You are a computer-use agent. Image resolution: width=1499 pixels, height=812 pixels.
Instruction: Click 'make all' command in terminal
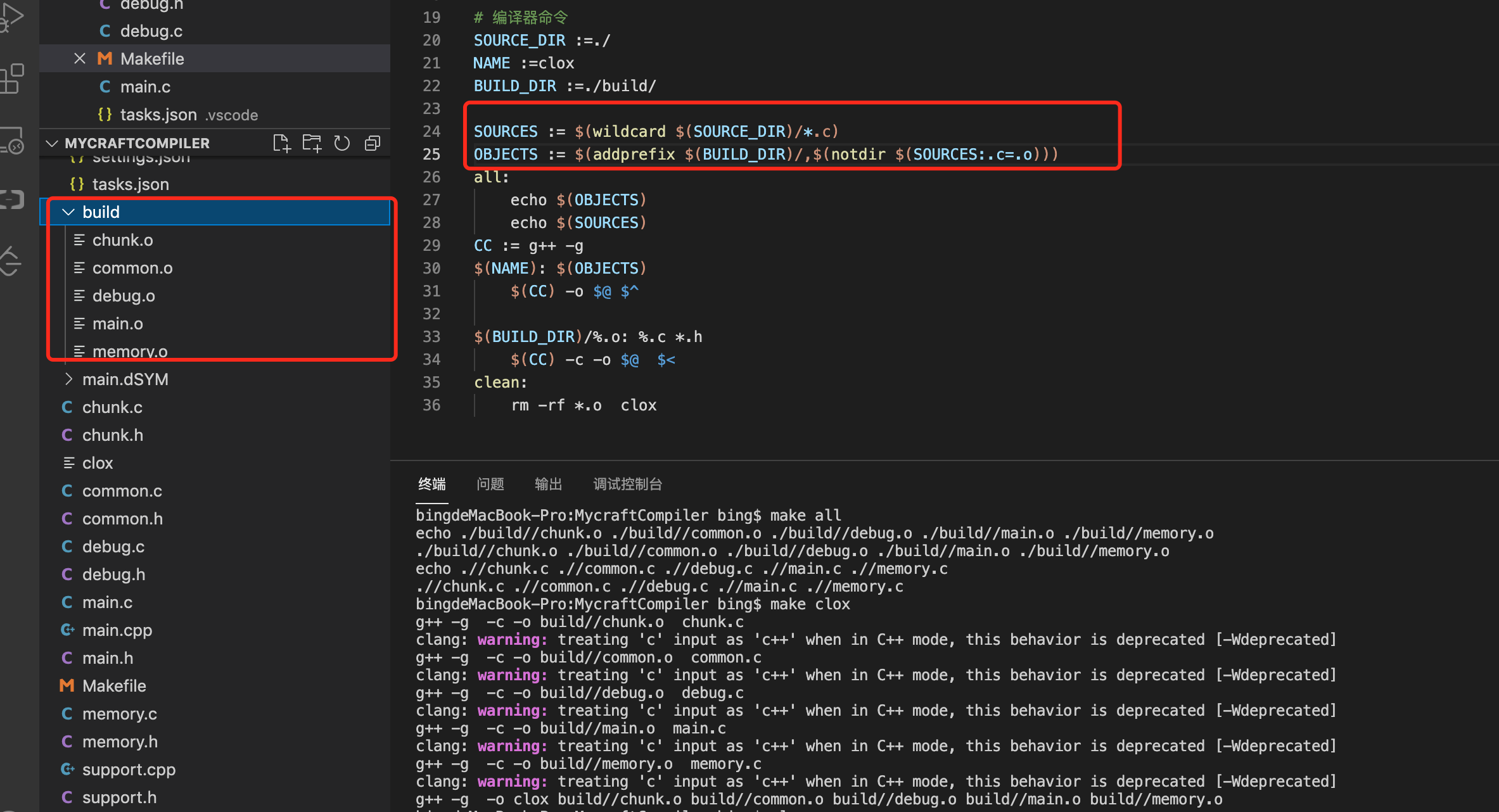805,515
